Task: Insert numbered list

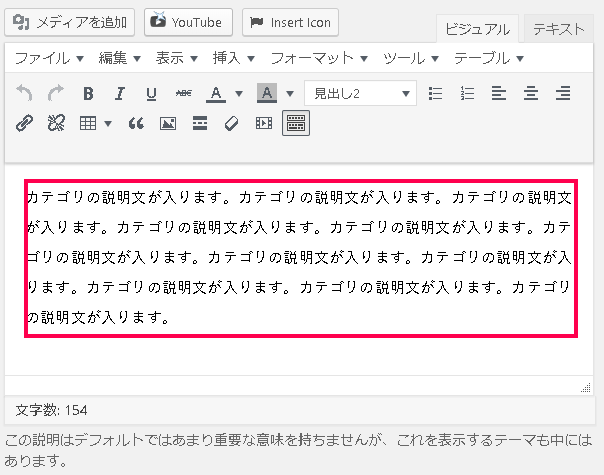Action: point(466,94)
